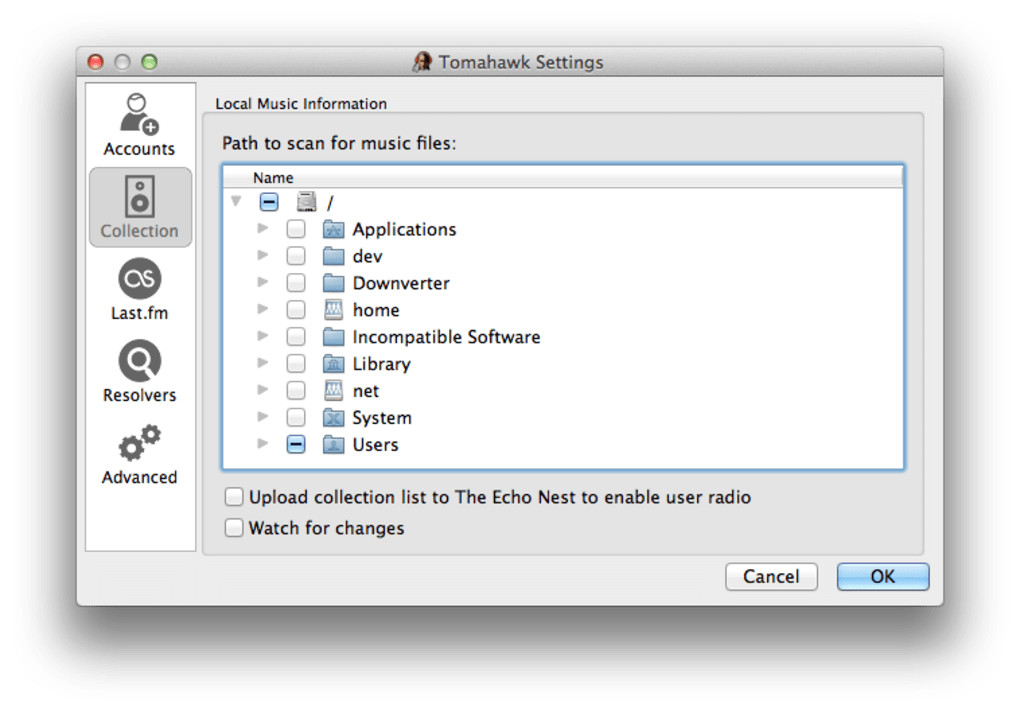Viewport: 1020px width, 712px height.
Task: Switch to the Resolvers tab label
Action: (139, 395)
